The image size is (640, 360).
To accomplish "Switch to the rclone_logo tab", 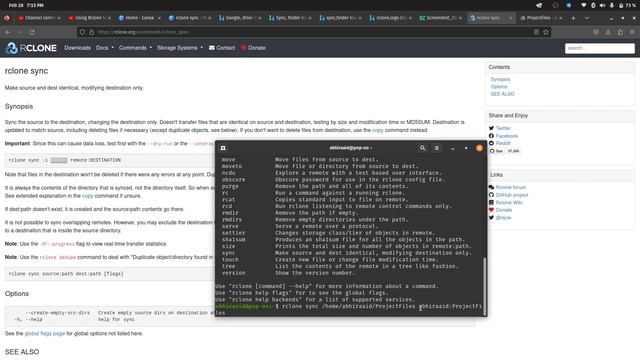I will (391, 18).
